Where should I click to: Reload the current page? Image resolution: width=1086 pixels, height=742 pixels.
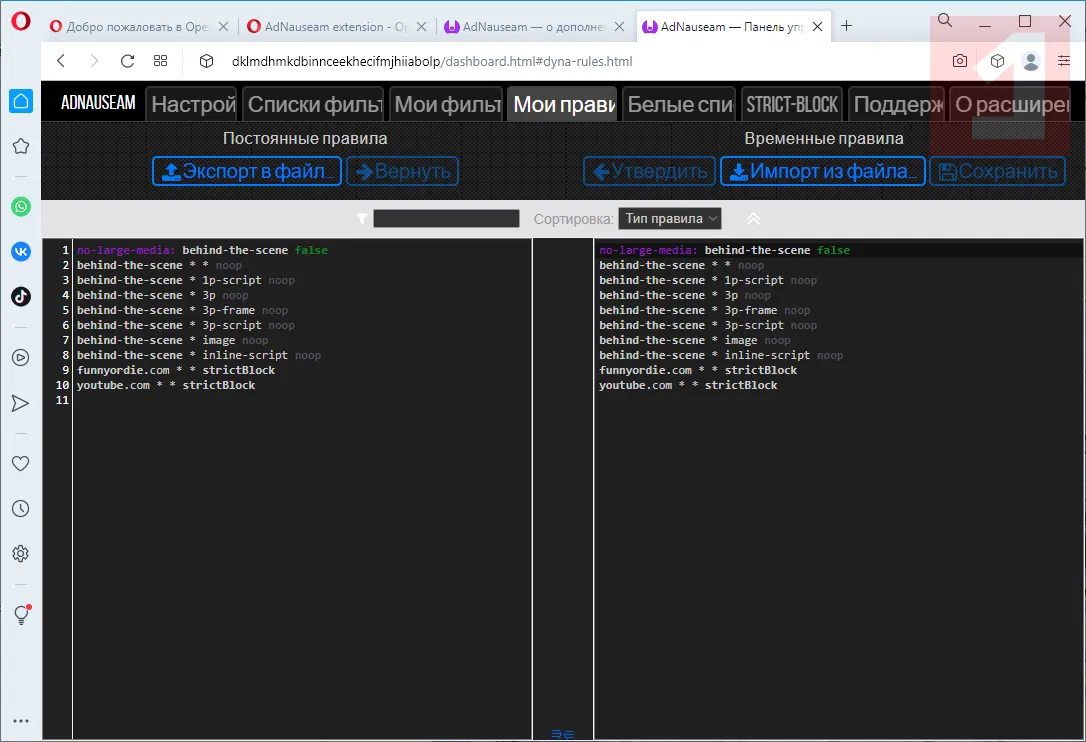127,61
